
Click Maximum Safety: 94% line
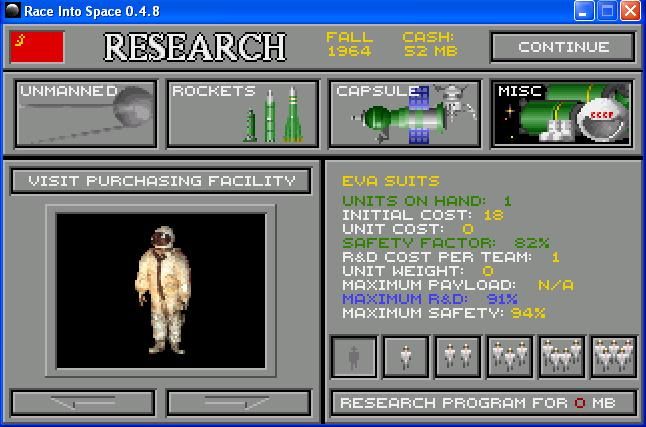pos(444,313)
